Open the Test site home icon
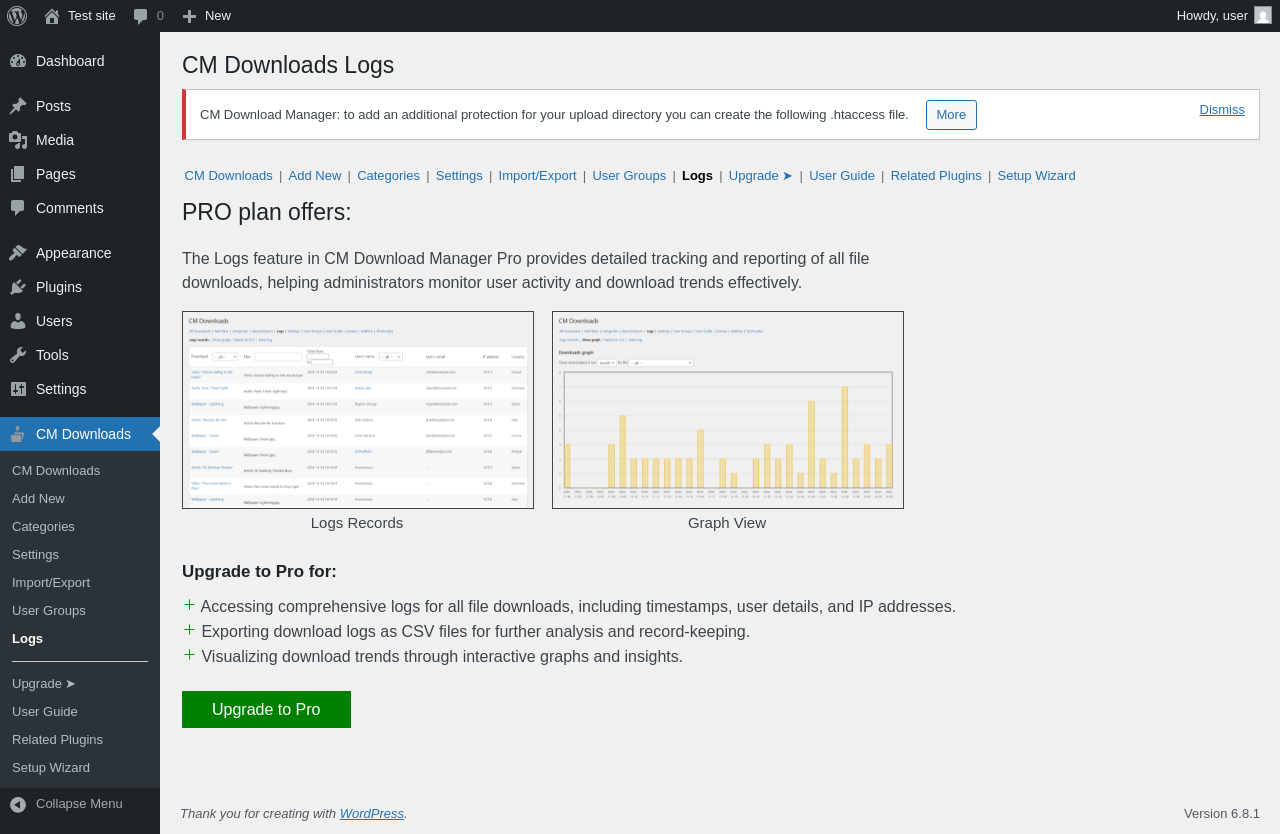This screenshot has height=834, width=1280. (52, 16)
